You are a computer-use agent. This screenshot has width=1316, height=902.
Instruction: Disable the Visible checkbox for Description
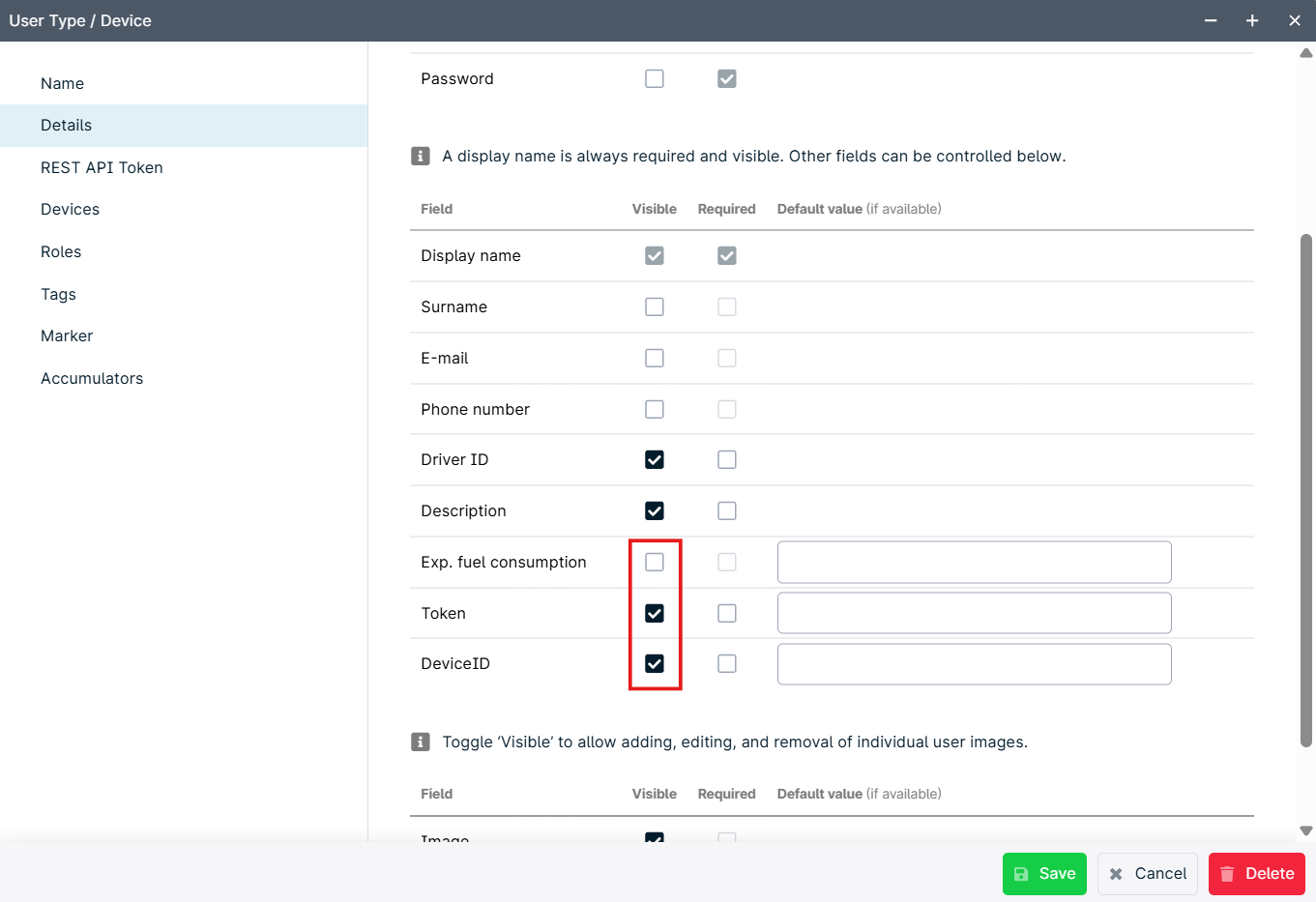(655, 510)
